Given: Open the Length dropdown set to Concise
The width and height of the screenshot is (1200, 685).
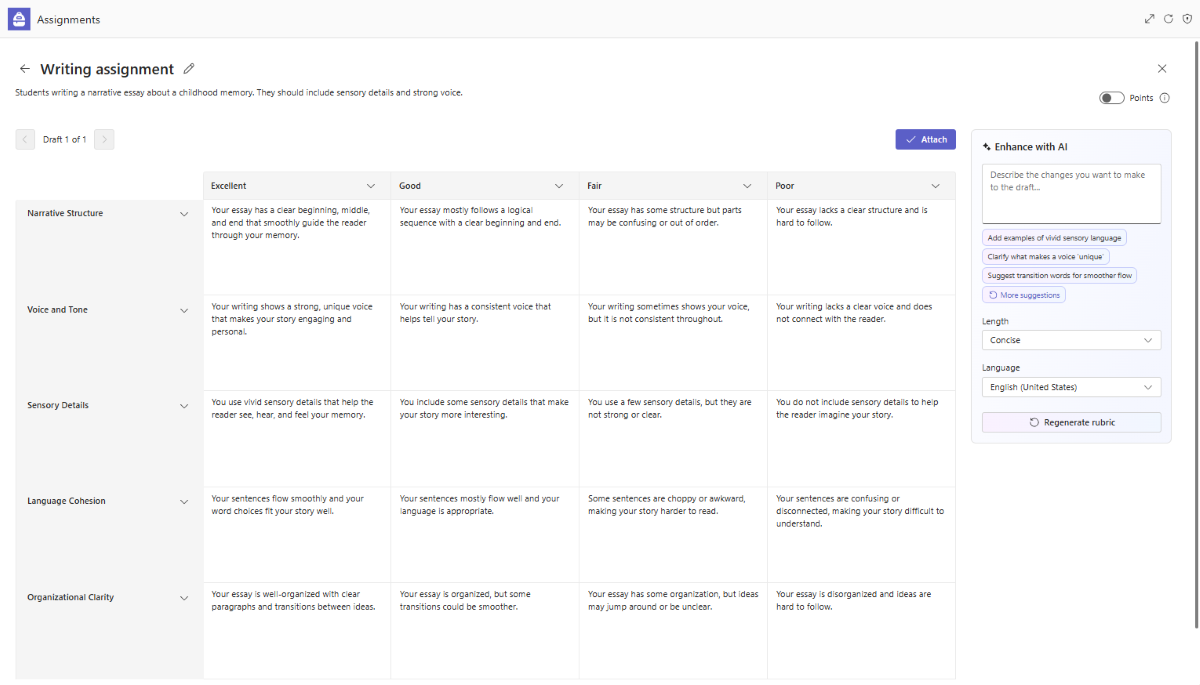Looking at the screenshot, I should (x=1071, y=340).
